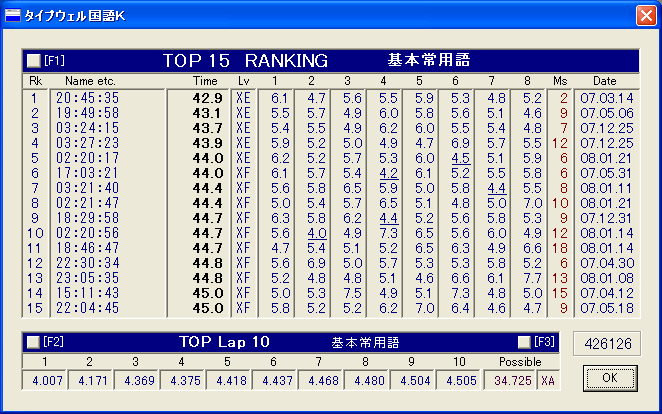Viewport: 662px width, 414px height.
Task: Click rank 11 name 18:46:47
Action: (88, 248)
